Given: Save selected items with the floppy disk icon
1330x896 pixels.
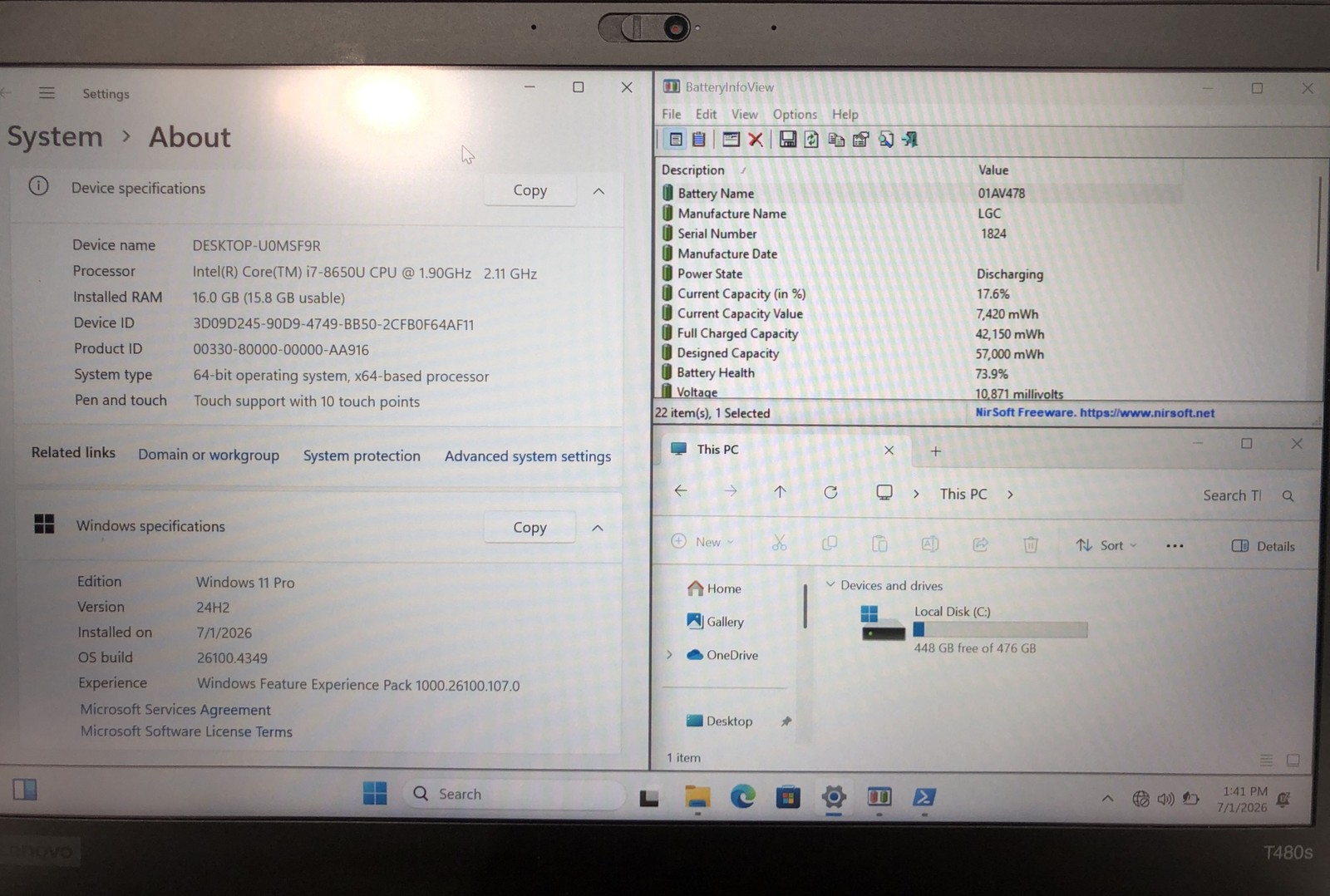Looking at the screenshot, I should (787, 140).
